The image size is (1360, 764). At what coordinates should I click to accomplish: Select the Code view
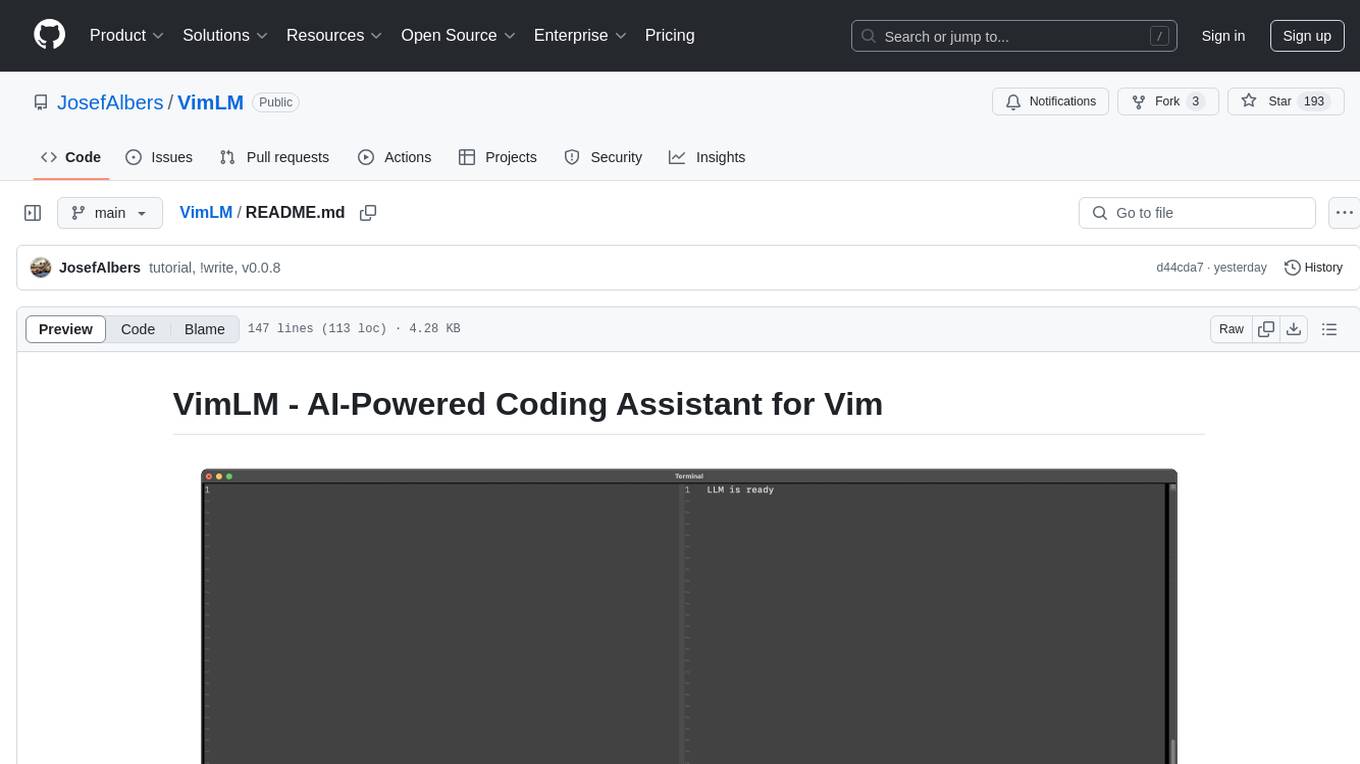click(138, 329)
